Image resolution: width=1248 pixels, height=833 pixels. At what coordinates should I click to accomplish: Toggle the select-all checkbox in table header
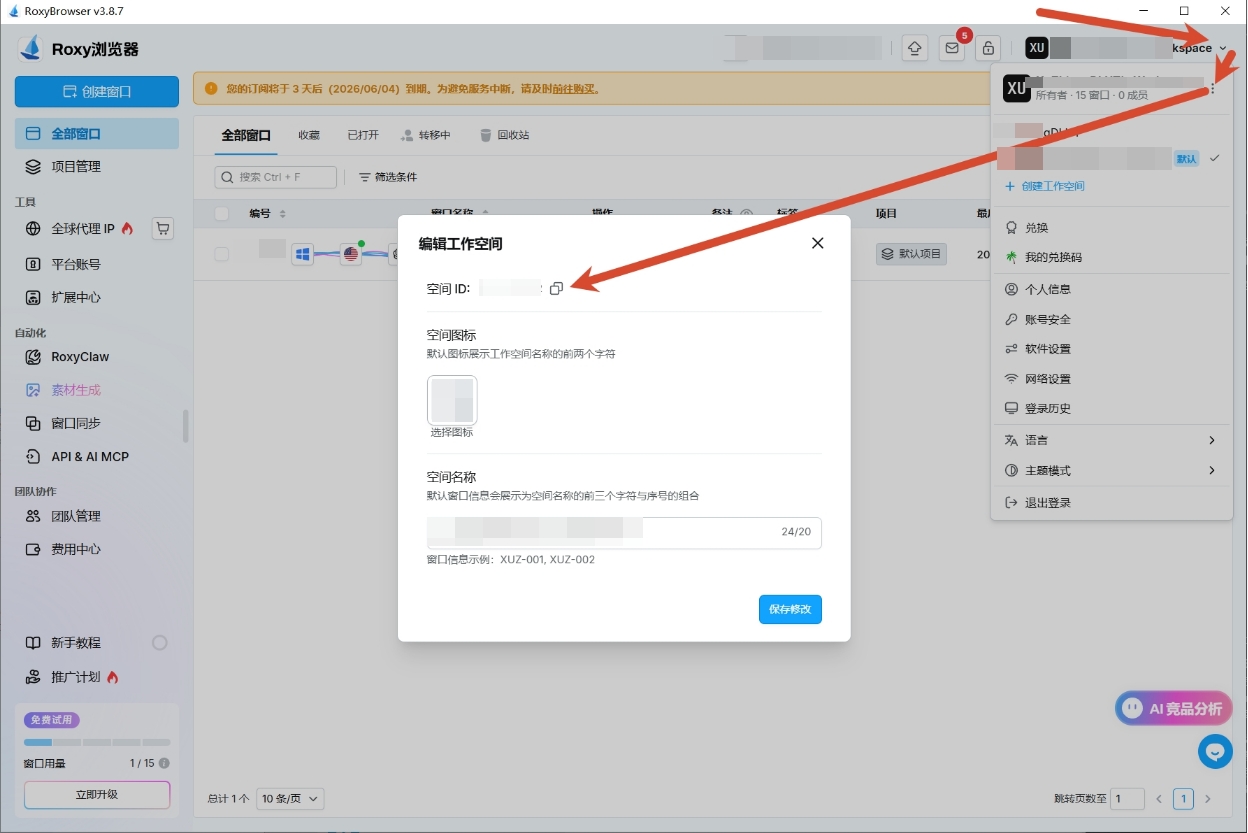222,214
